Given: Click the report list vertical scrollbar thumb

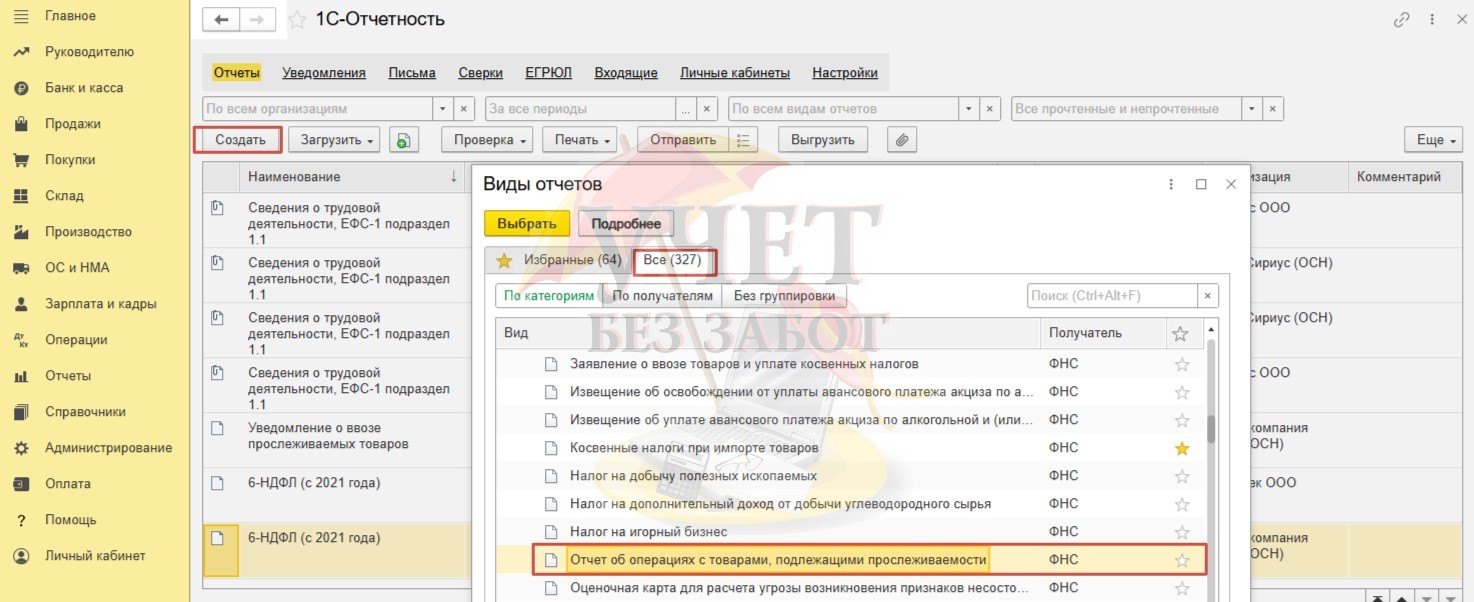Looking at the screenshot, I should coord(1211,425).
